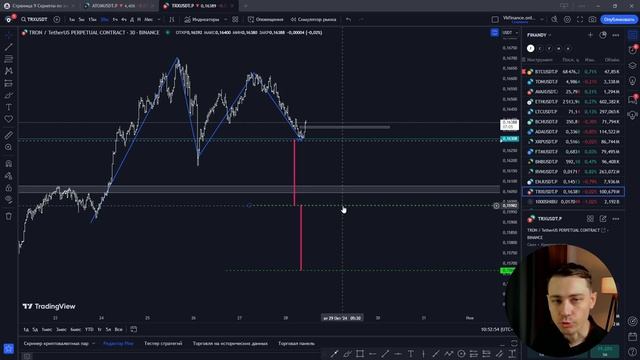Viewport: 640px width, 360px height.
Task: Open the ideas lightbulb icon in right sidebar
Action: pos(632,81)
